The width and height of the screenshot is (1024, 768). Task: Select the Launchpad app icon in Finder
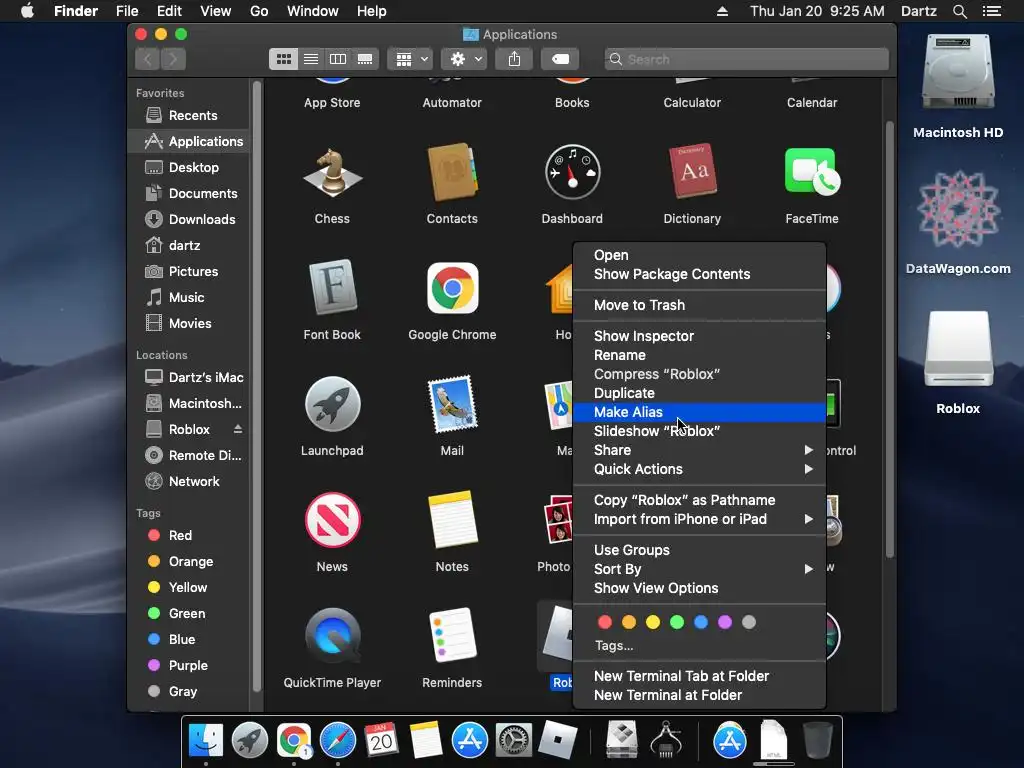click(332, 404)
